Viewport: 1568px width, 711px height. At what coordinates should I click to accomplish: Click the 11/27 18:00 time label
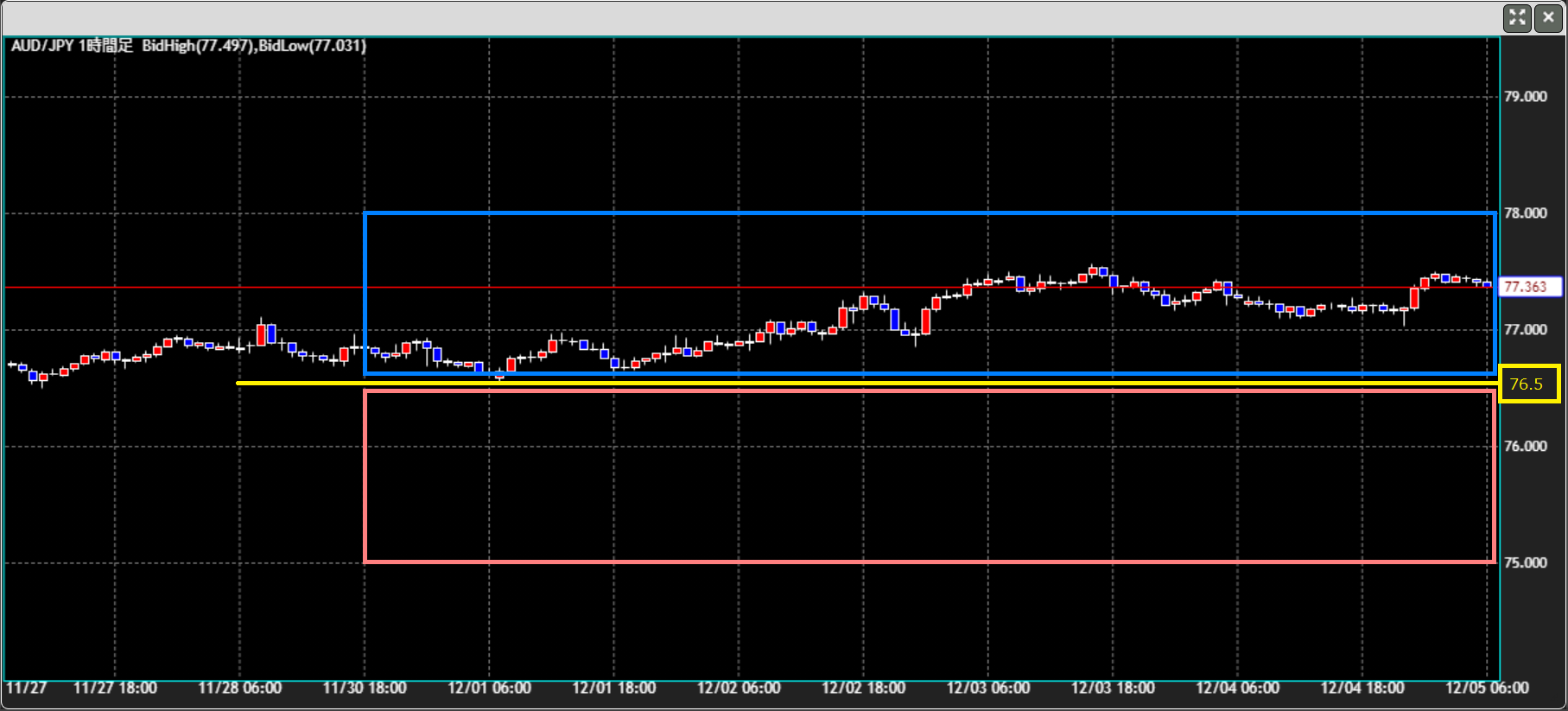(x=115, y=689)
